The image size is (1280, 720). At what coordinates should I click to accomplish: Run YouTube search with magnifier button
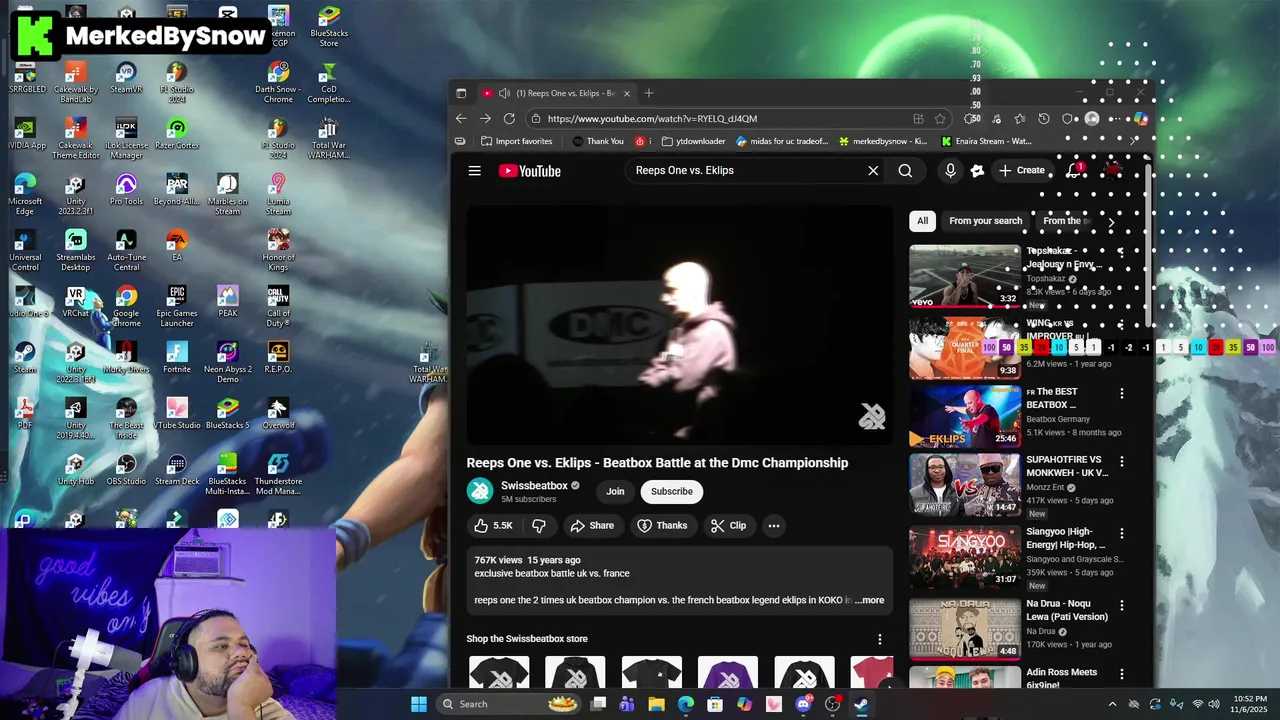pos(905,171)
